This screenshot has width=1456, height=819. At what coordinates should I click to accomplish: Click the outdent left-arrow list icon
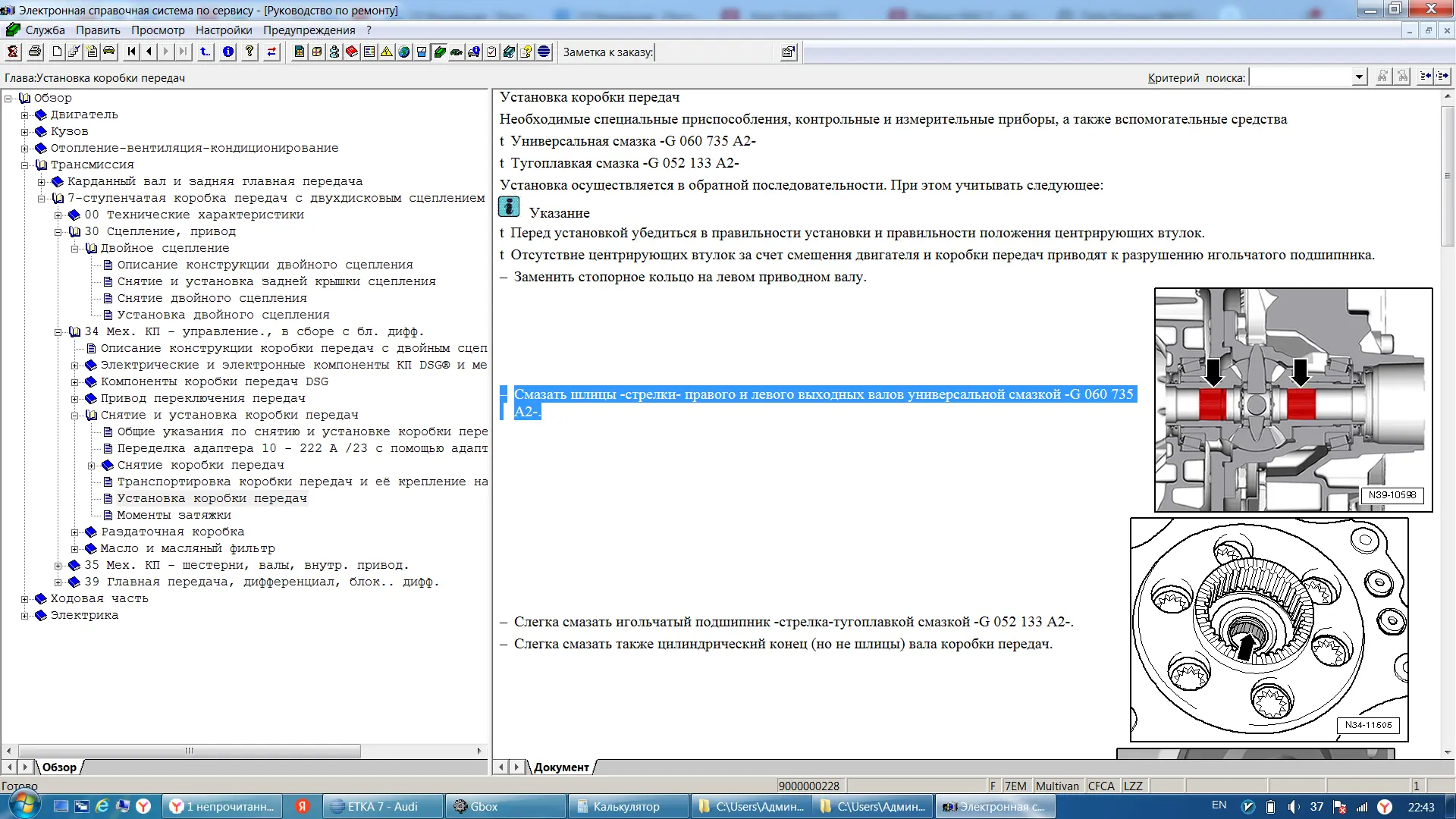click(x=1426, y=76)
